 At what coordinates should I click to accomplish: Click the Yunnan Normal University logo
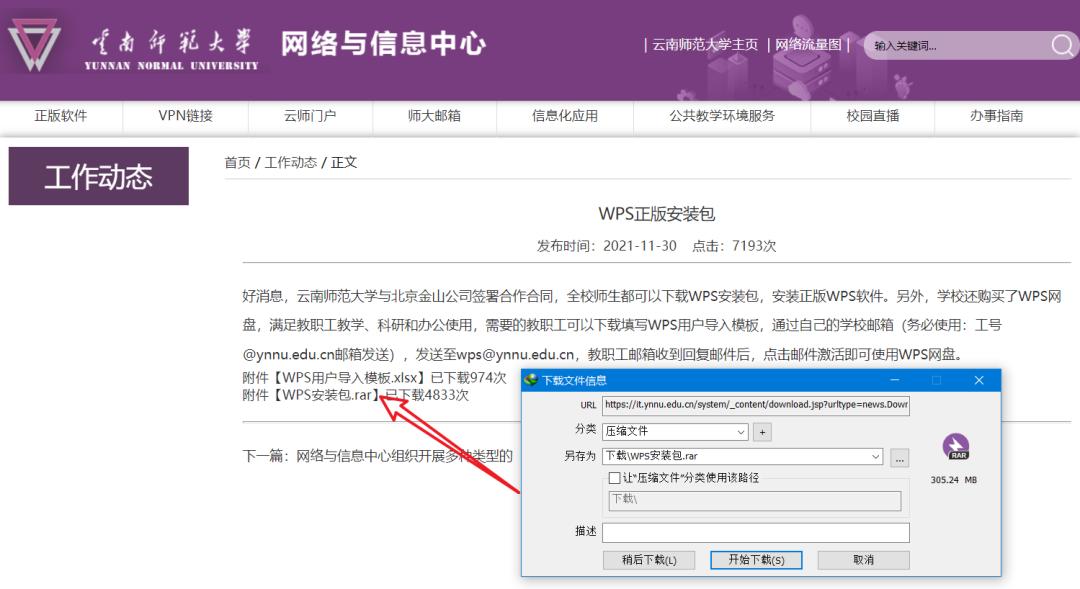pyautogui.click(x=134, y=46)
